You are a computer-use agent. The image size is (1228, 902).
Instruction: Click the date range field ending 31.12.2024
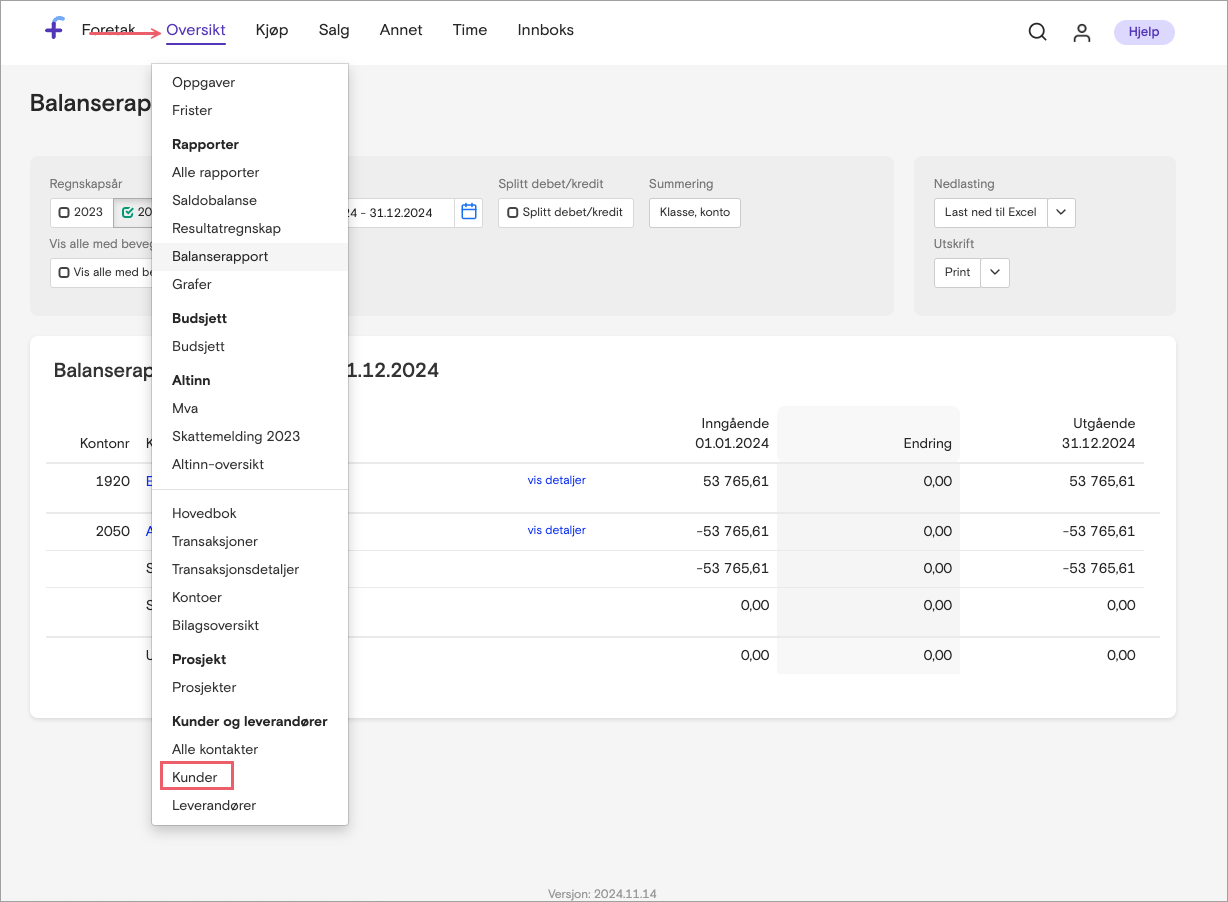(401, 212)
